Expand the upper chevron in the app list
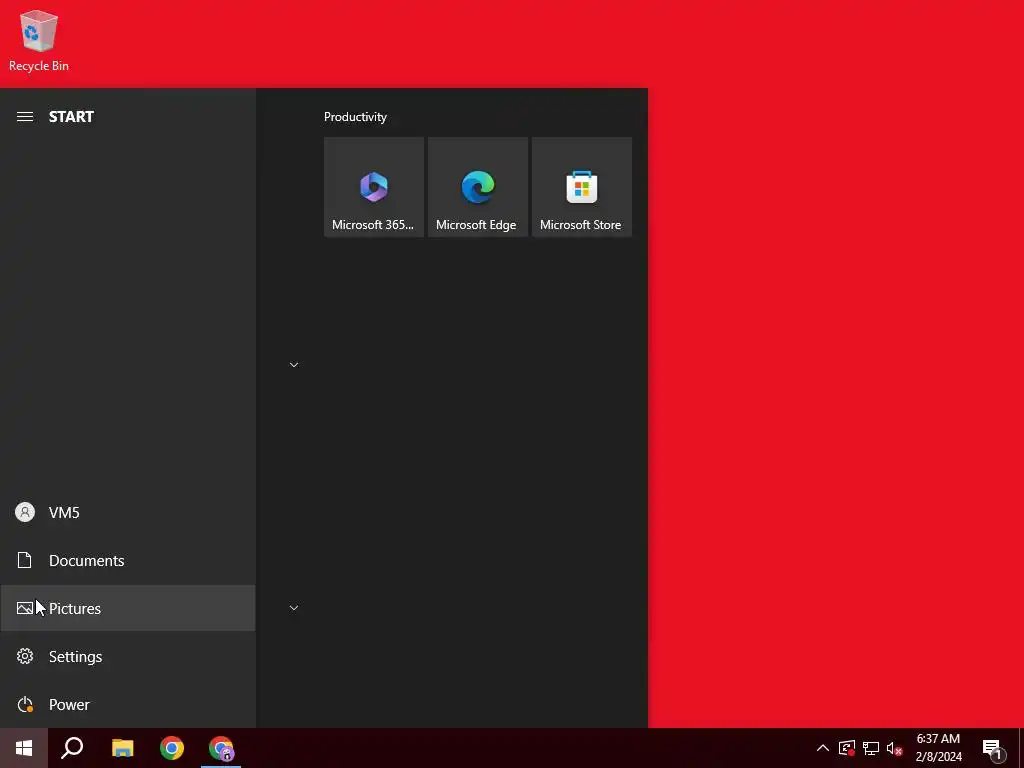The width and height of the screenshot is (1024, 768). [x=294, y=364]
